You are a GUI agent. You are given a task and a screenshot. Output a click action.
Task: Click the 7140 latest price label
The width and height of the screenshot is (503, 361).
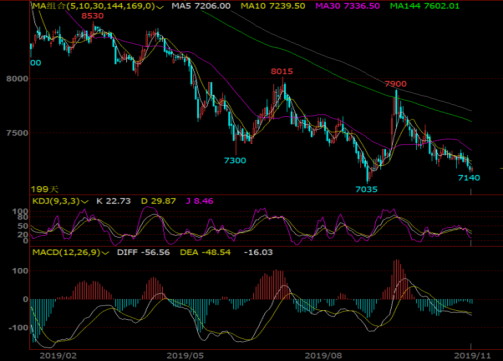point(469,178)
